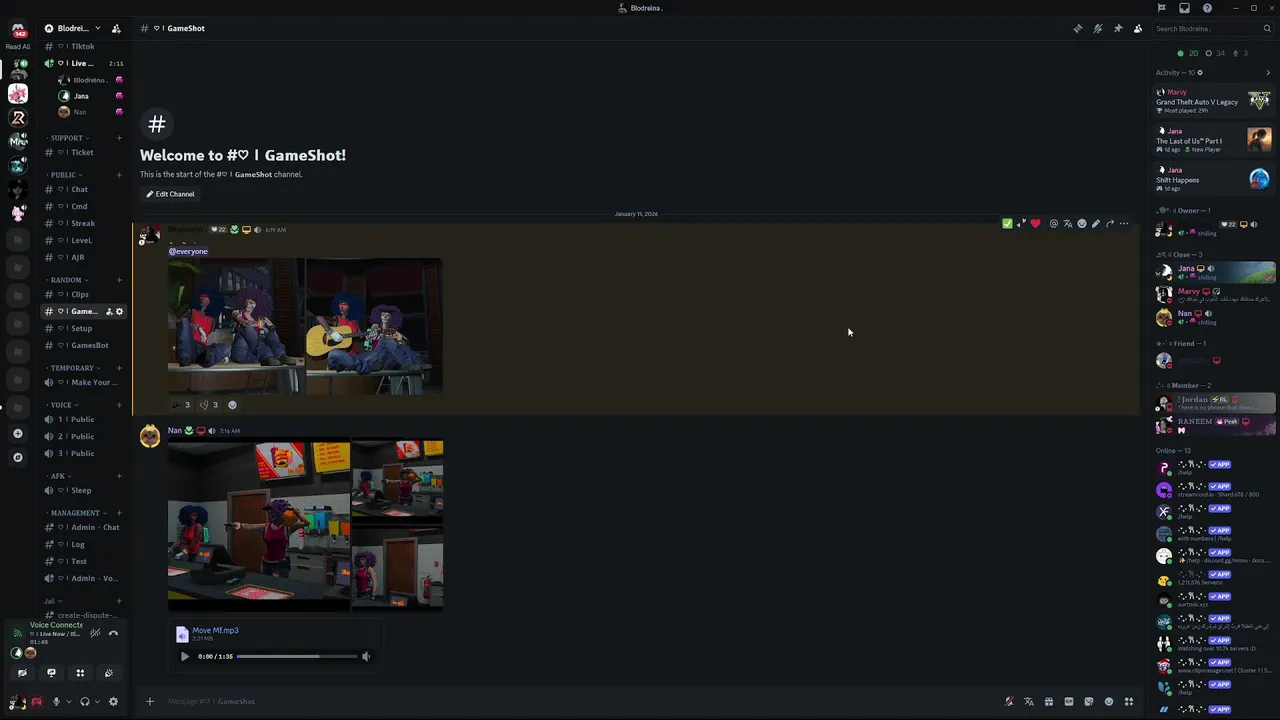1280x720 pixels.
Task: Open Jana's The Last of Us activity card
Action: tap(1214, 140)
